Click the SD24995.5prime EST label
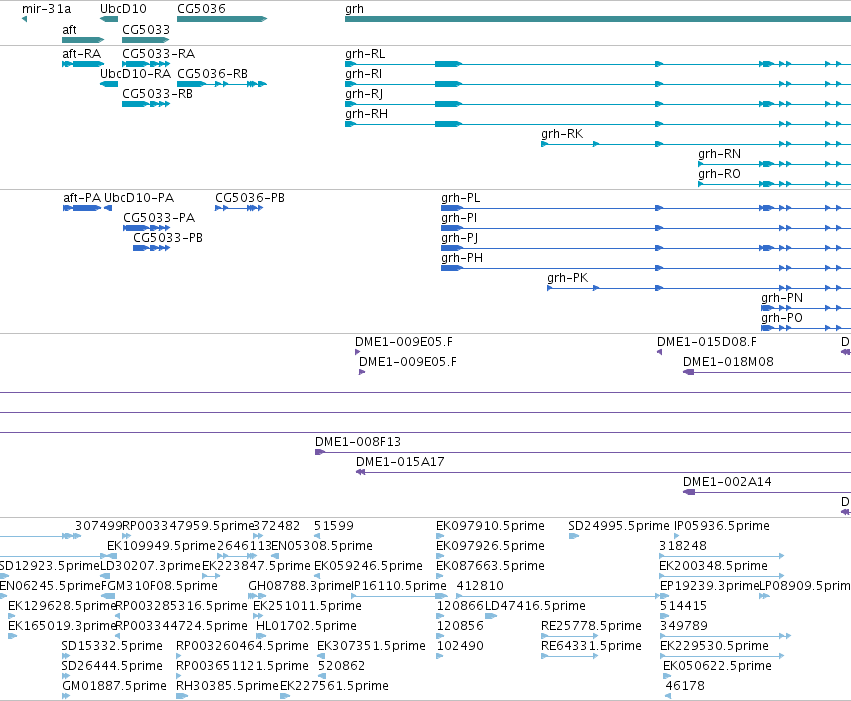Viewport: 851px width, 701px height. tap(619, 526)
